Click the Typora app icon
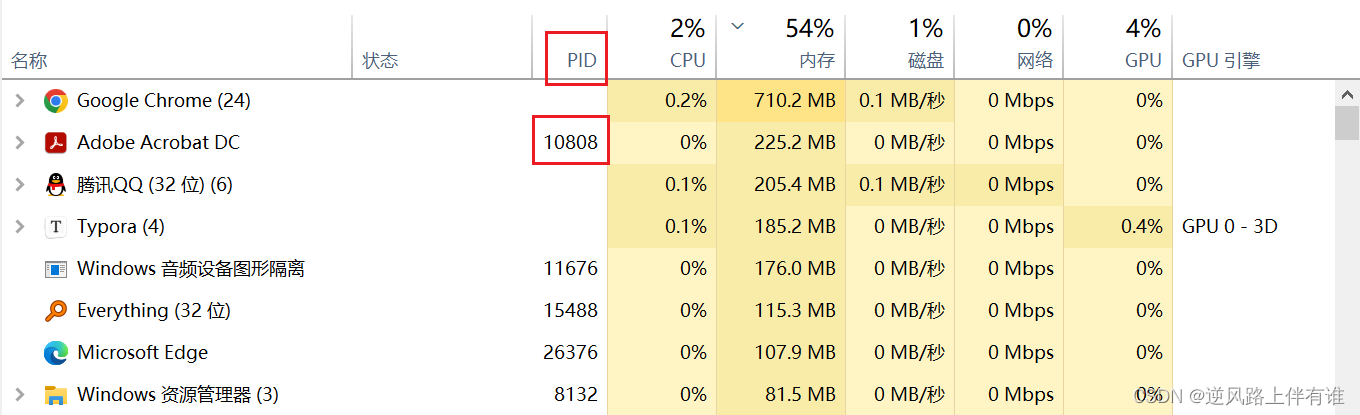Screen dimensions: 1360x415 tap(55, 227)
